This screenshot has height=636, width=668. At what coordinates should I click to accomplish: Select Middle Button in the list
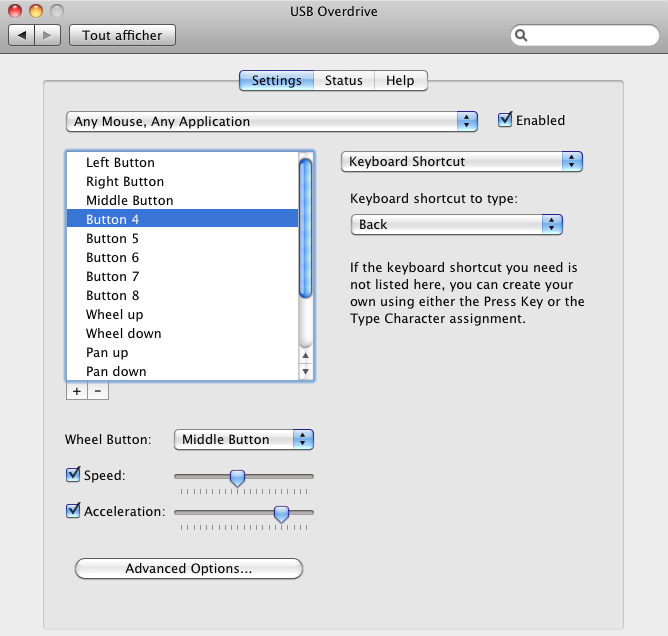tap(182, 200)
